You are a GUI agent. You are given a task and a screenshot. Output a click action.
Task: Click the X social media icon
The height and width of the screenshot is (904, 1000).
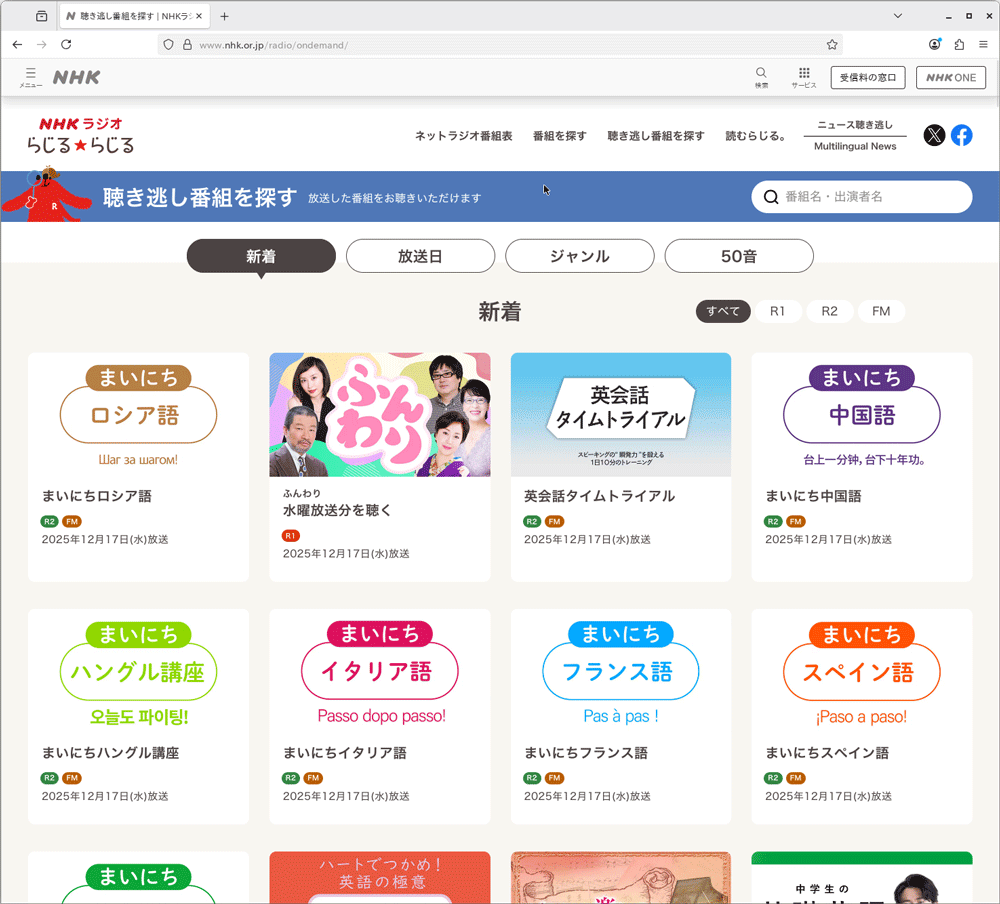(x=934, y=135)
